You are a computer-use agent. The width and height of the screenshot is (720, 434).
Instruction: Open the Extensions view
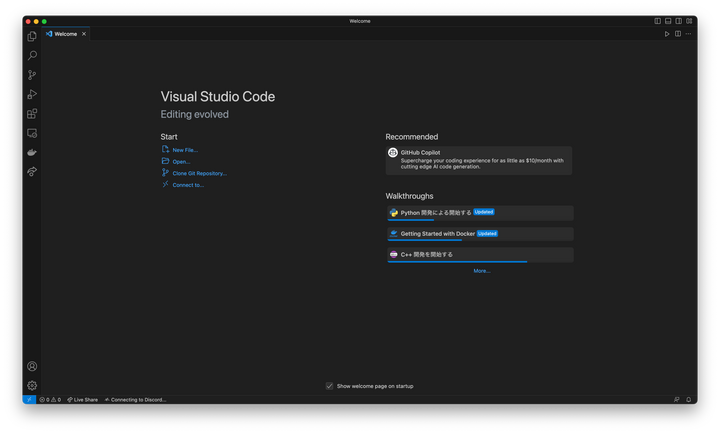(32, 113)
